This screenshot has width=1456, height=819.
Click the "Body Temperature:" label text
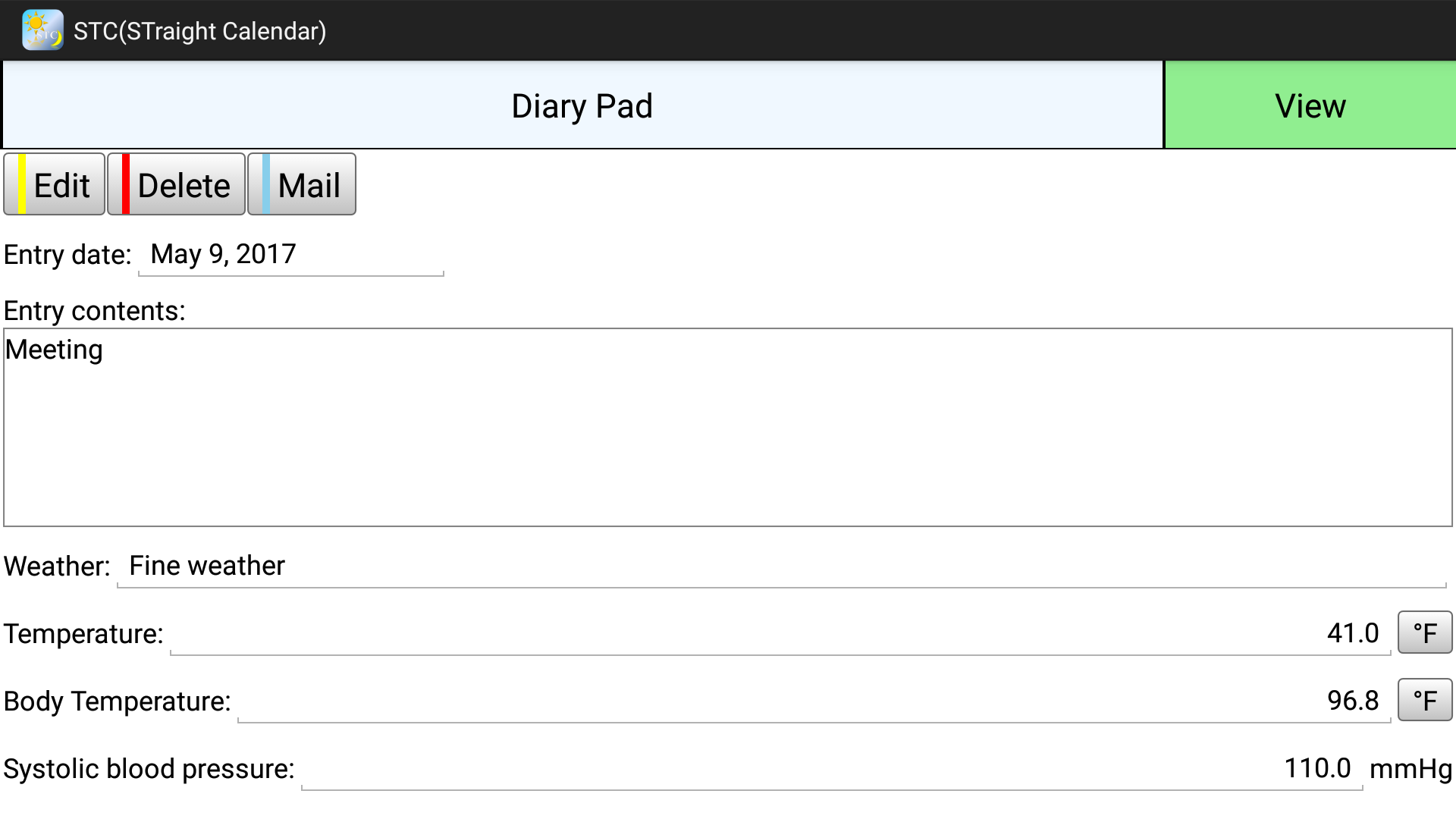point(117,701)
